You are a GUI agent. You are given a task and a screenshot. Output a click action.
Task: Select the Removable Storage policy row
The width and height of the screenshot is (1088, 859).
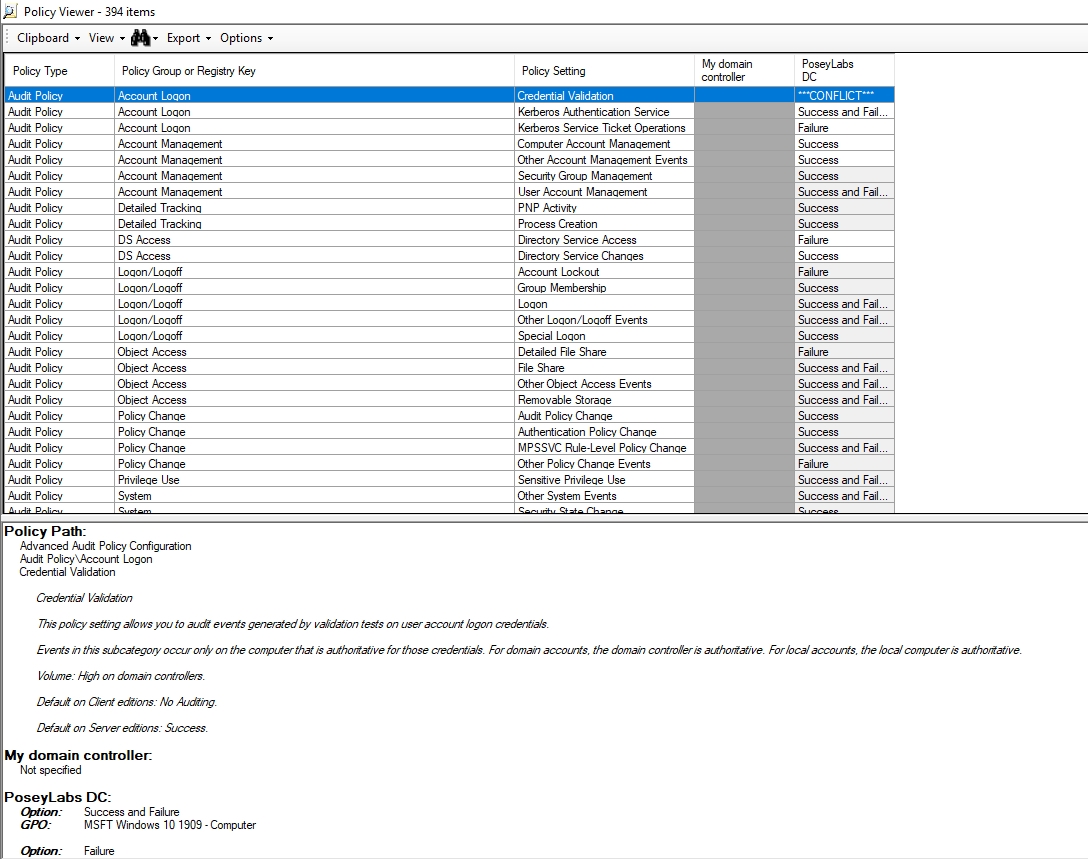pyautogui.click(x=400, y=399)
